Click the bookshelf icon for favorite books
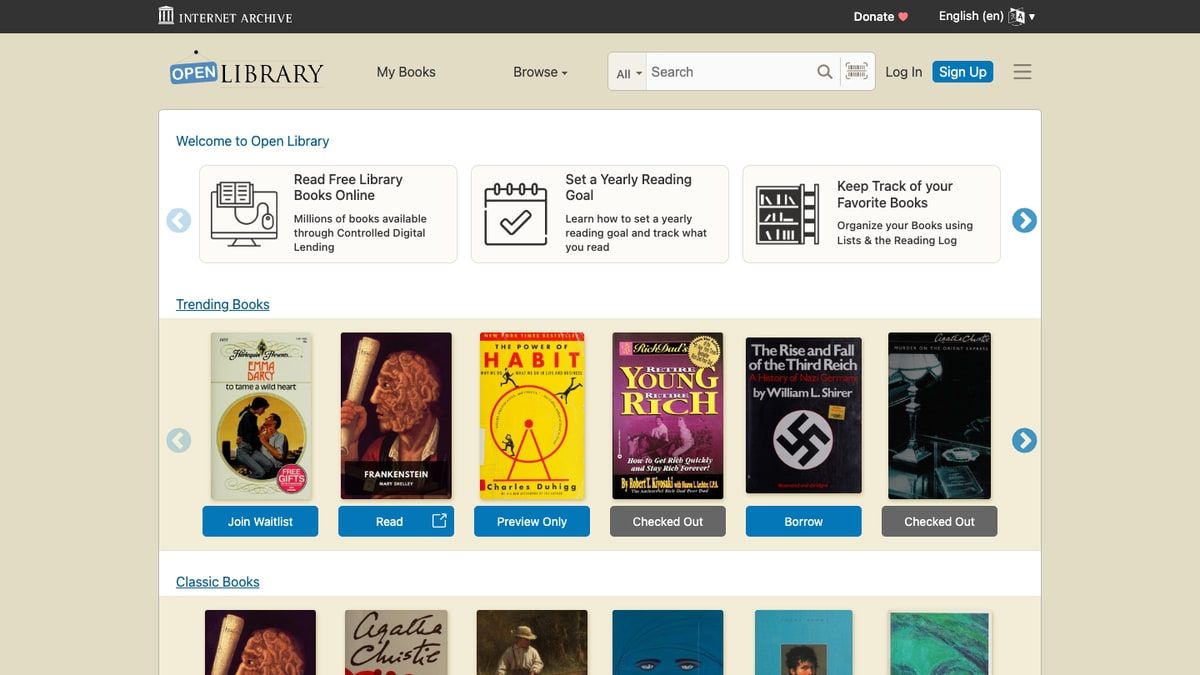Image resolution: width=1200 pixels, height=675 pixels. (788, 214)
